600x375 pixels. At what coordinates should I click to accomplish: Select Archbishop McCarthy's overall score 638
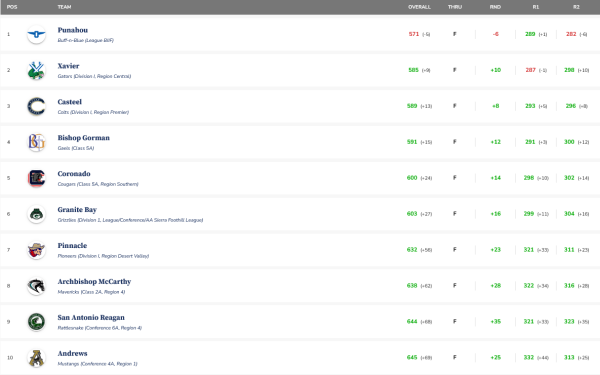(412, 286)
